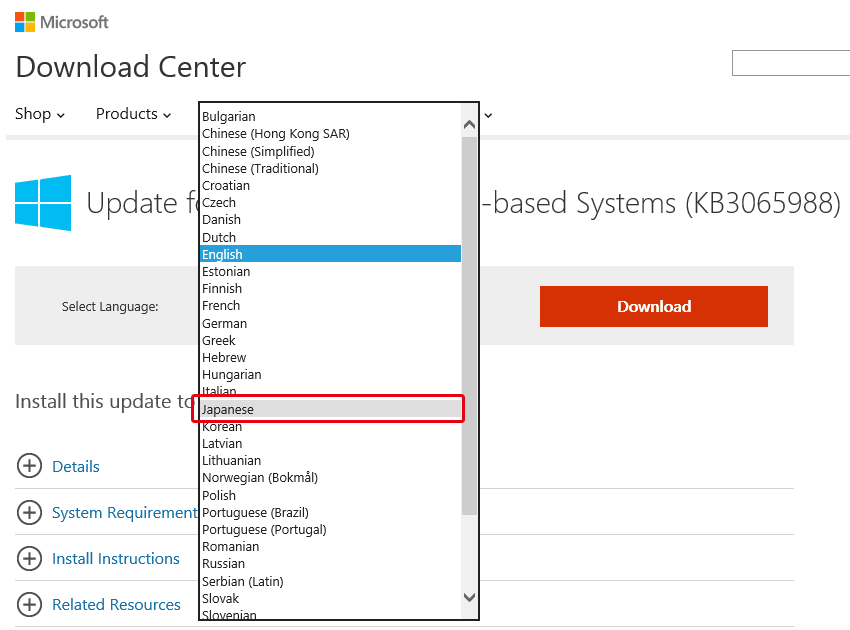Open the Products menu
The width and height of the screenshot is (850, 630).
[x=133, y=114]
